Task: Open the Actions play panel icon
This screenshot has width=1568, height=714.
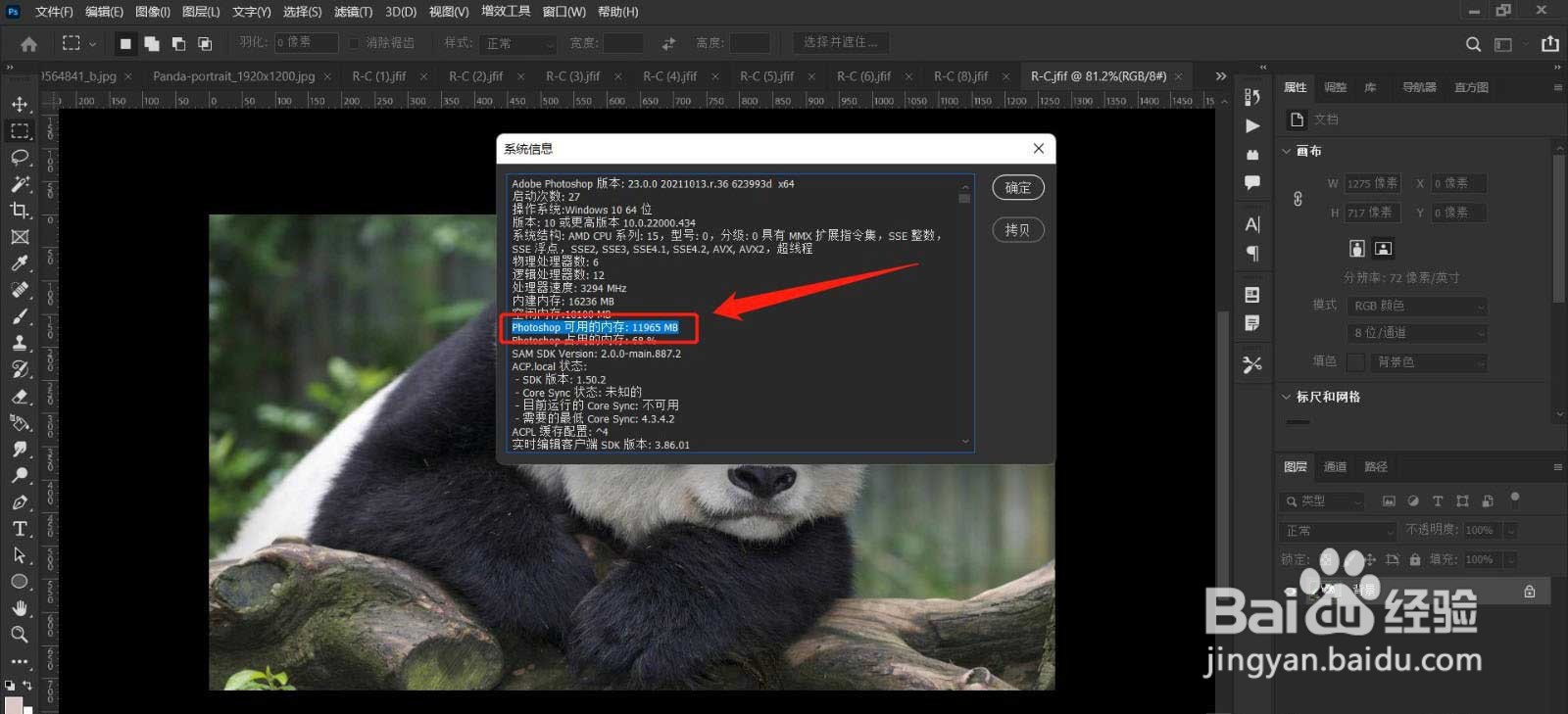Action: (1252, 125)
